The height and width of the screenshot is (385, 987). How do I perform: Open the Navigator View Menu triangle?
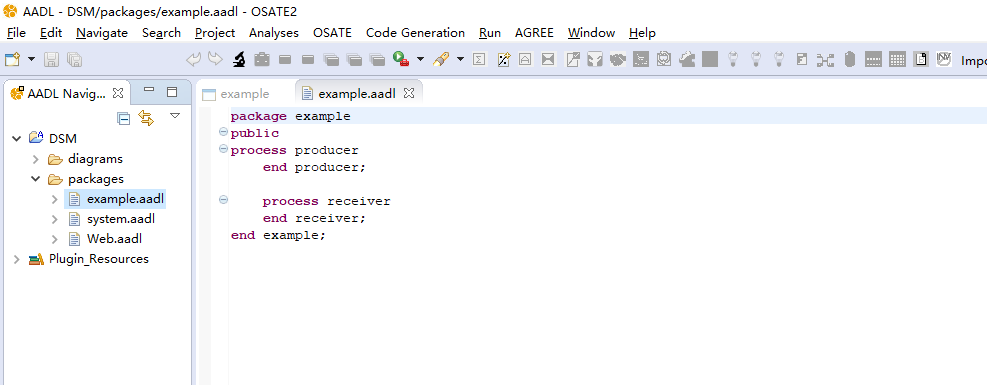(175, 116)
